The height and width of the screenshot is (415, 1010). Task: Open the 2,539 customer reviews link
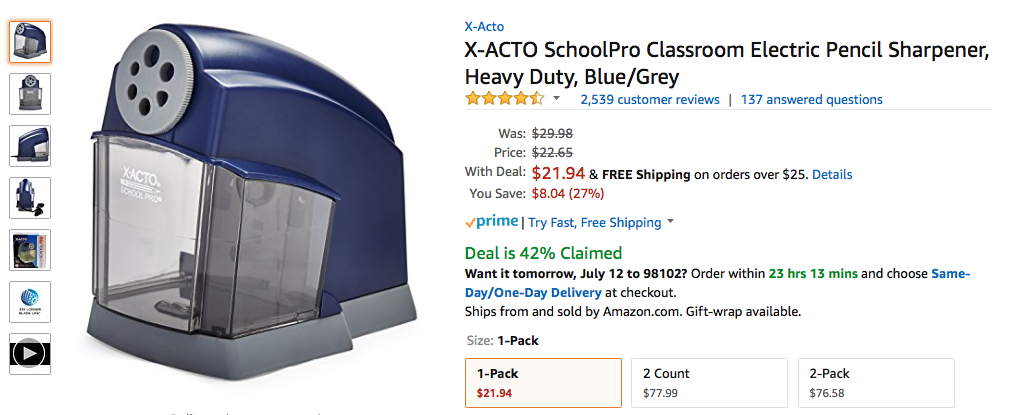tap(650, 99)
